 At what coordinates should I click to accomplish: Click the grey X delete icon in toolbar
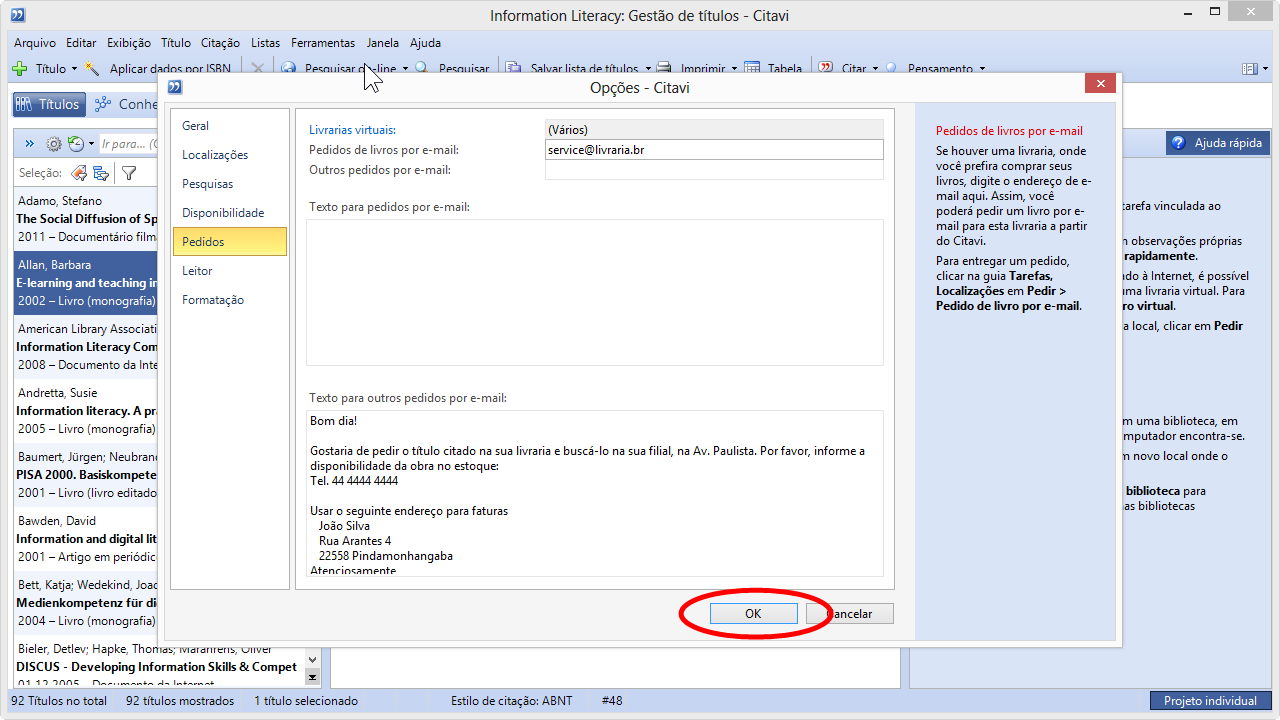257,69
